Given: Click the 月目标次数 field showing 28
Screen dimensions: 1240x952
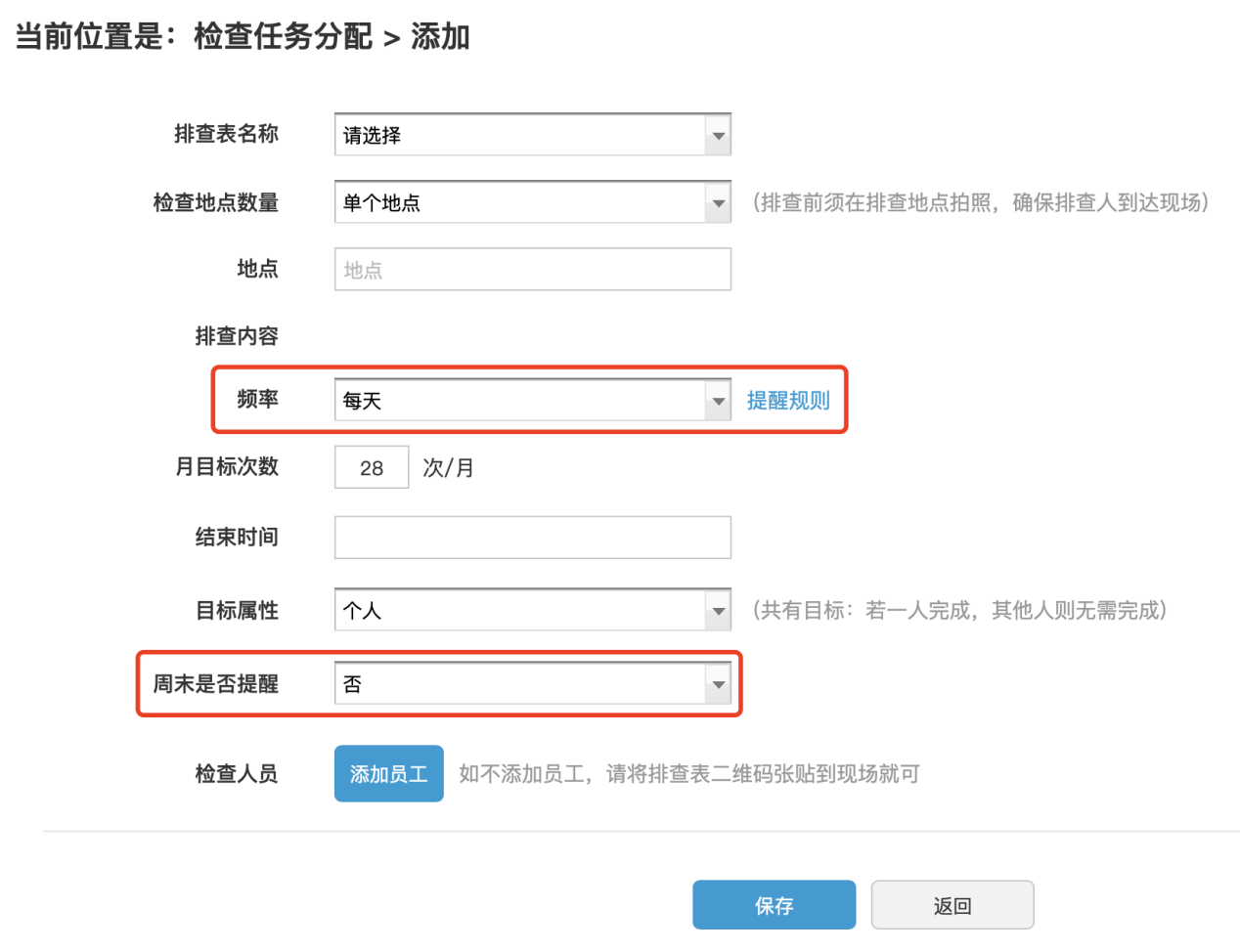Looking at the screenshot, I should [x=372, y=467].
